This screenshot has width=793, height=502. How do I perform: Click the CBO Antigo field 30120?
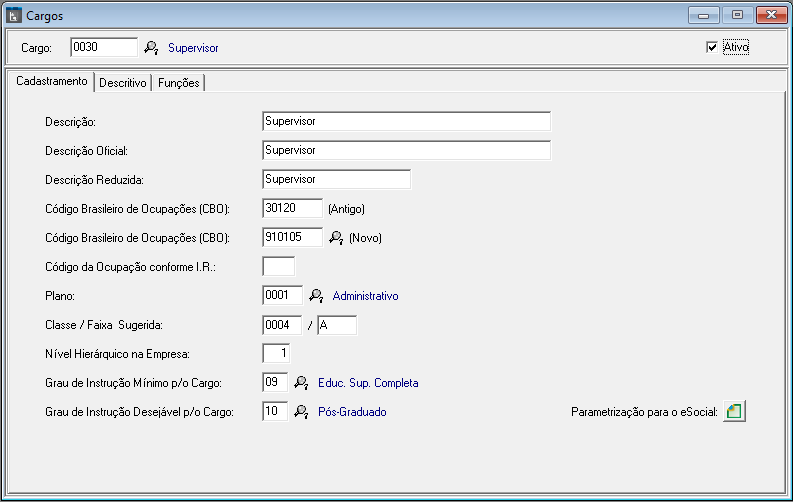292,208
